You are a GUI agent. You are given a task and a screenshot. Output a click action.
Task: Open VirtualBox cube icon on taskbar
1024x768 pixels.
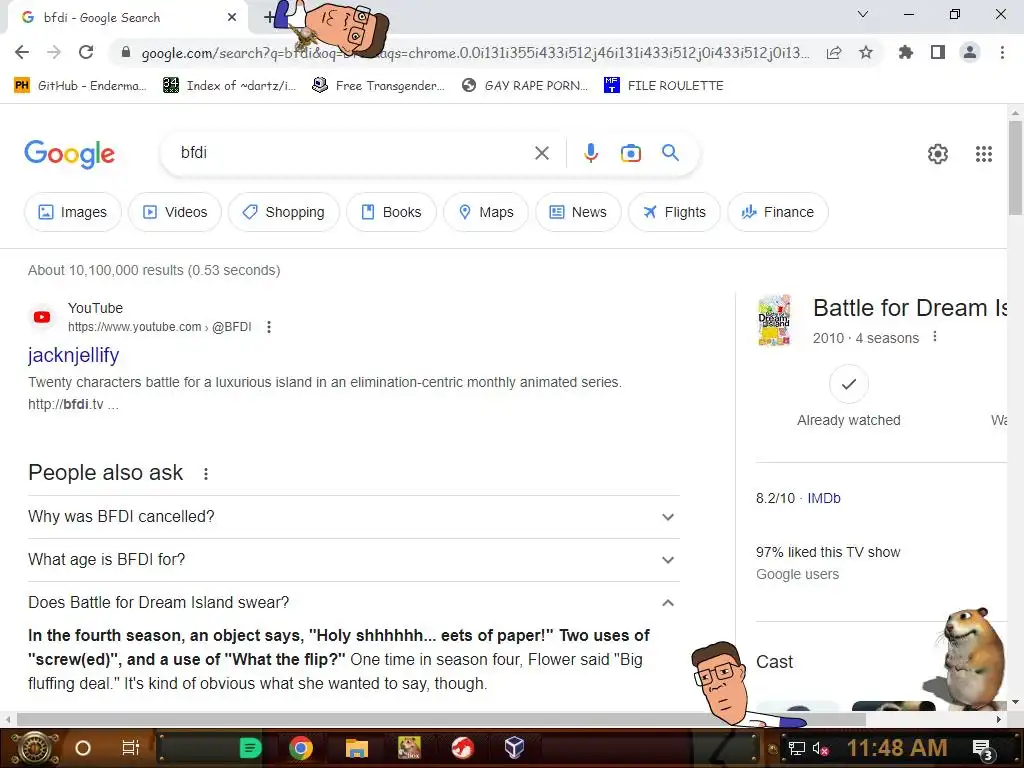coord(514,747)
